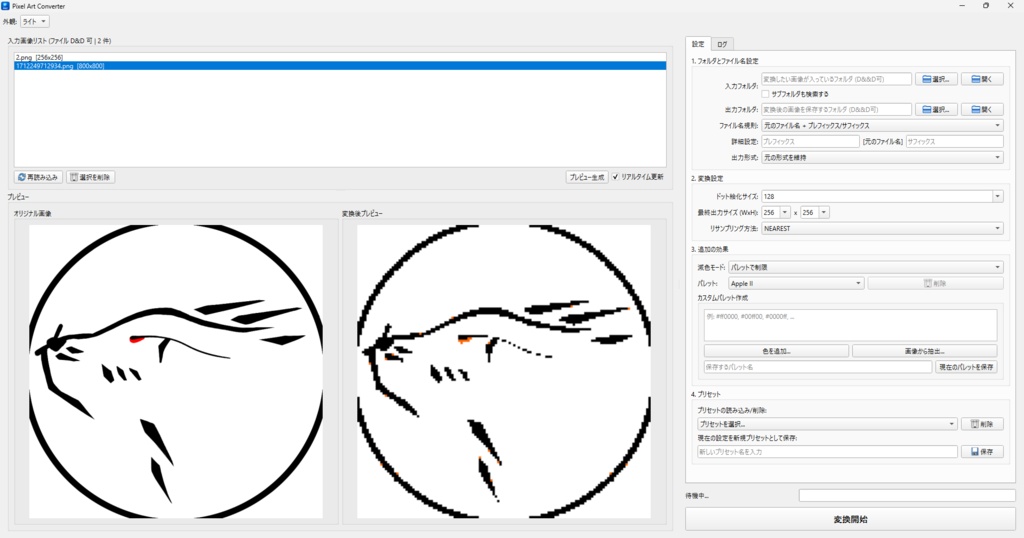Click the 保存するパレット名 field
1024x538 pixels.
click(x=818, y=367)
